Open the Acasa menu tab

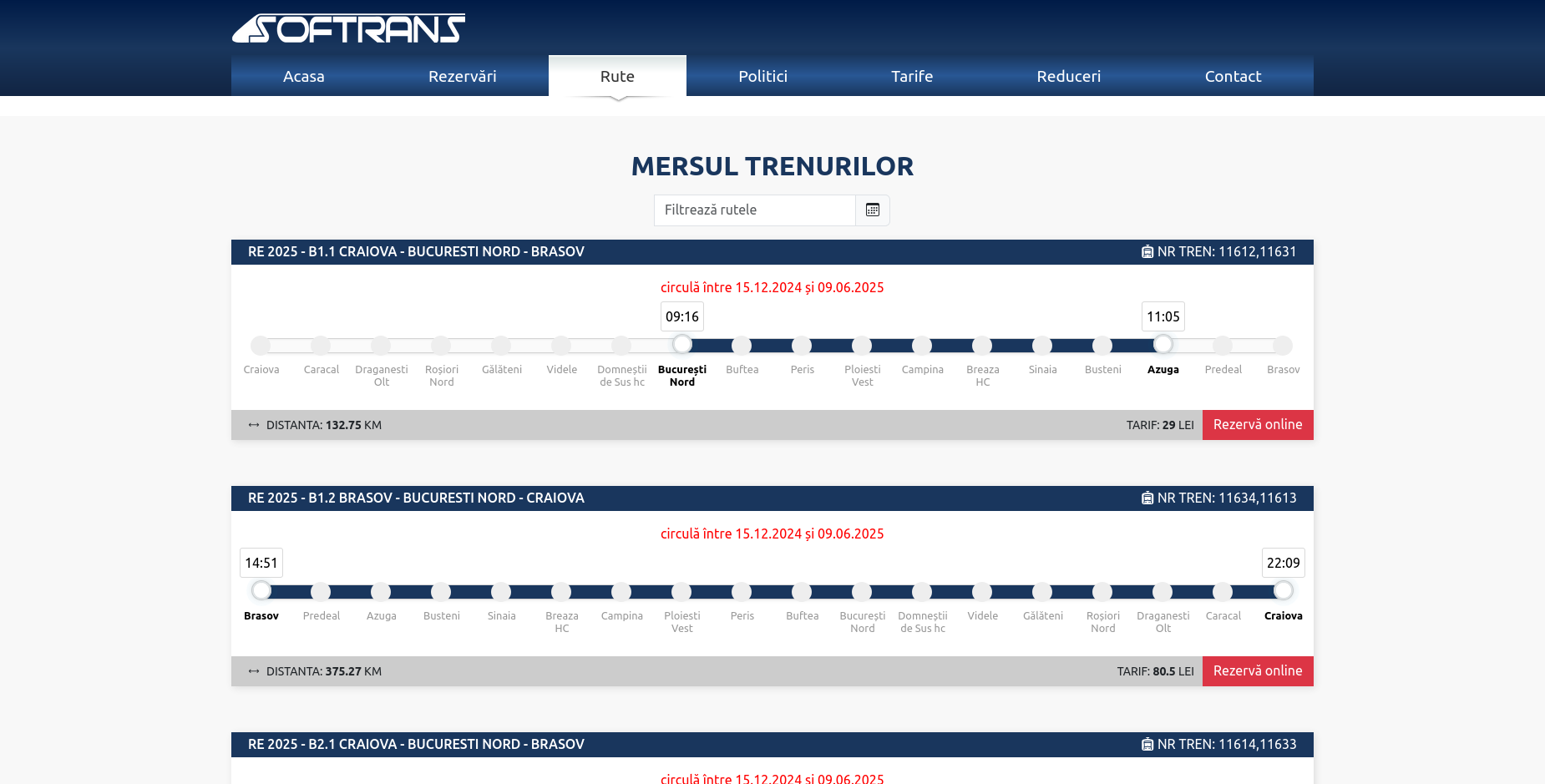coord(304,77)
